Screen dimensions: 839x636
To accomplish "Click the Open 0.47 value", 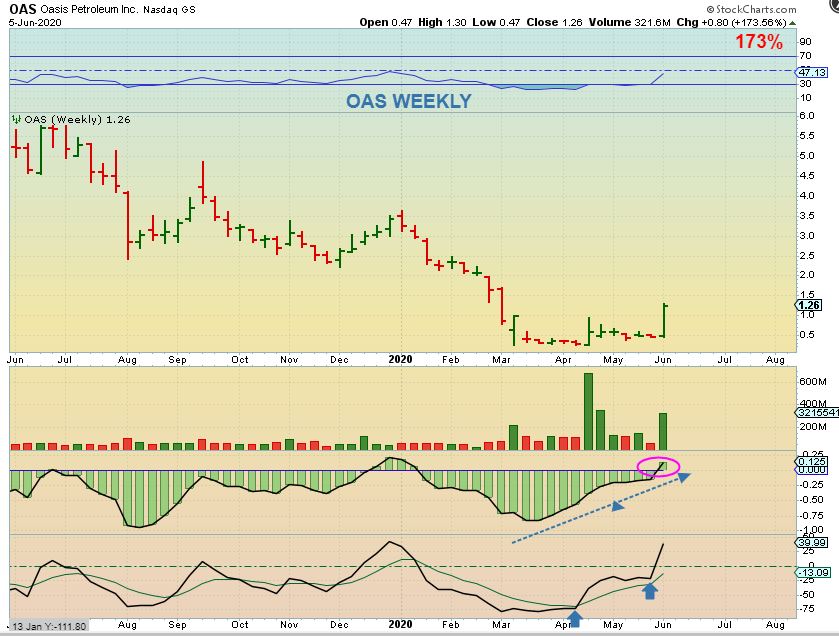I will 386,22.
